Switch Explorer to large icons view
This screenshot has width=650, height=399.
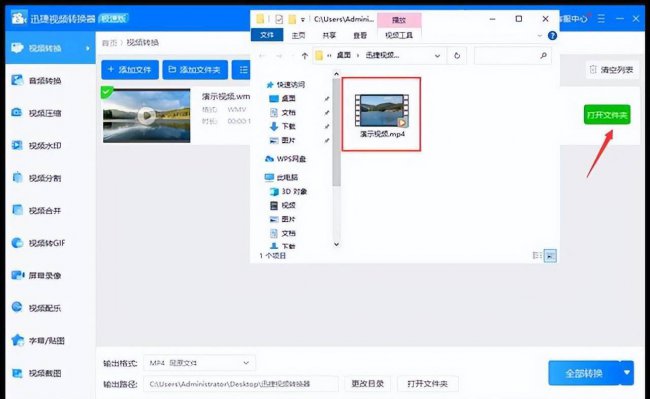click(550, 256)
